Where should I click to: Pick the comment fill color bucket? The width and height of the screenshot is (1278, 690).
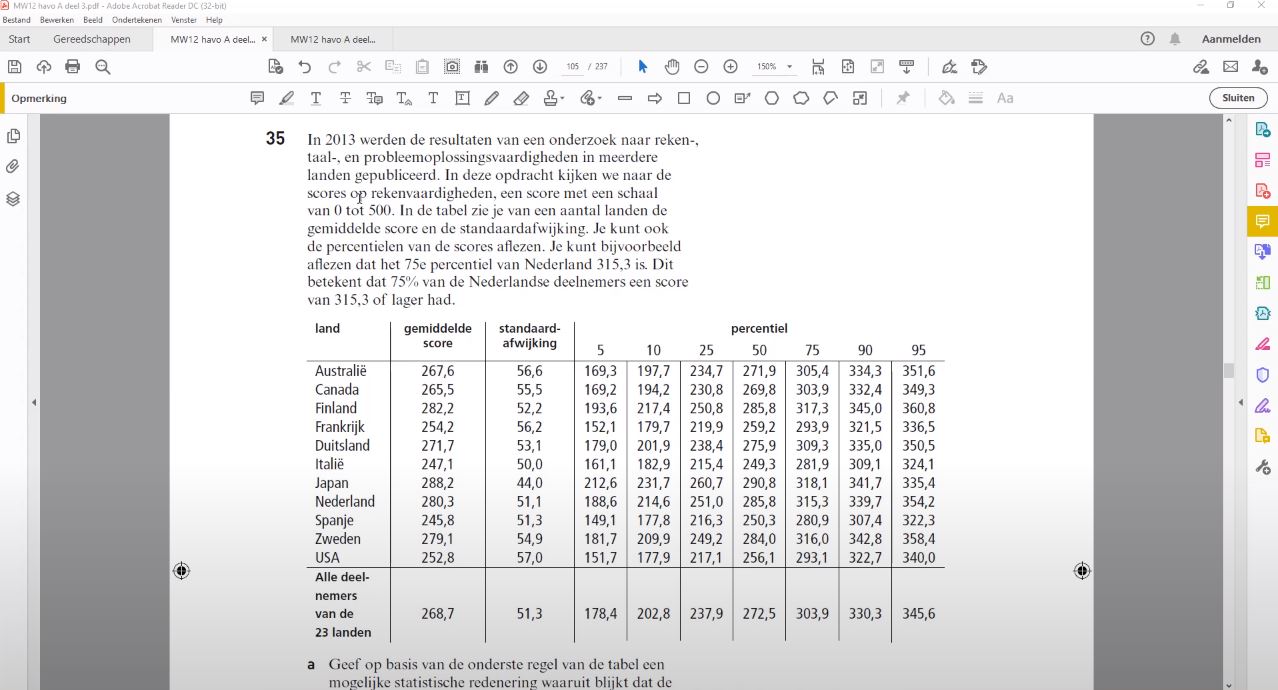point(946,98)
